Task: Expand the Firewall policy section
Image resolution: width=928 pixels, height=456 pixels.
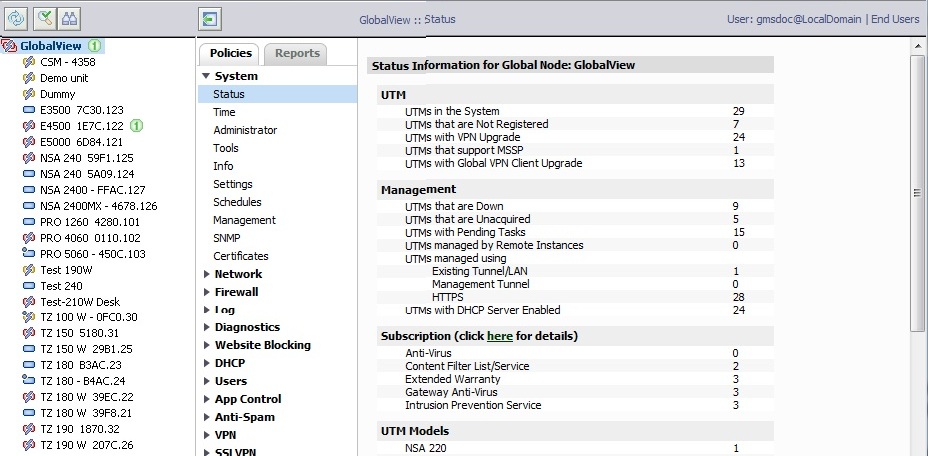Action: (207, 291)
